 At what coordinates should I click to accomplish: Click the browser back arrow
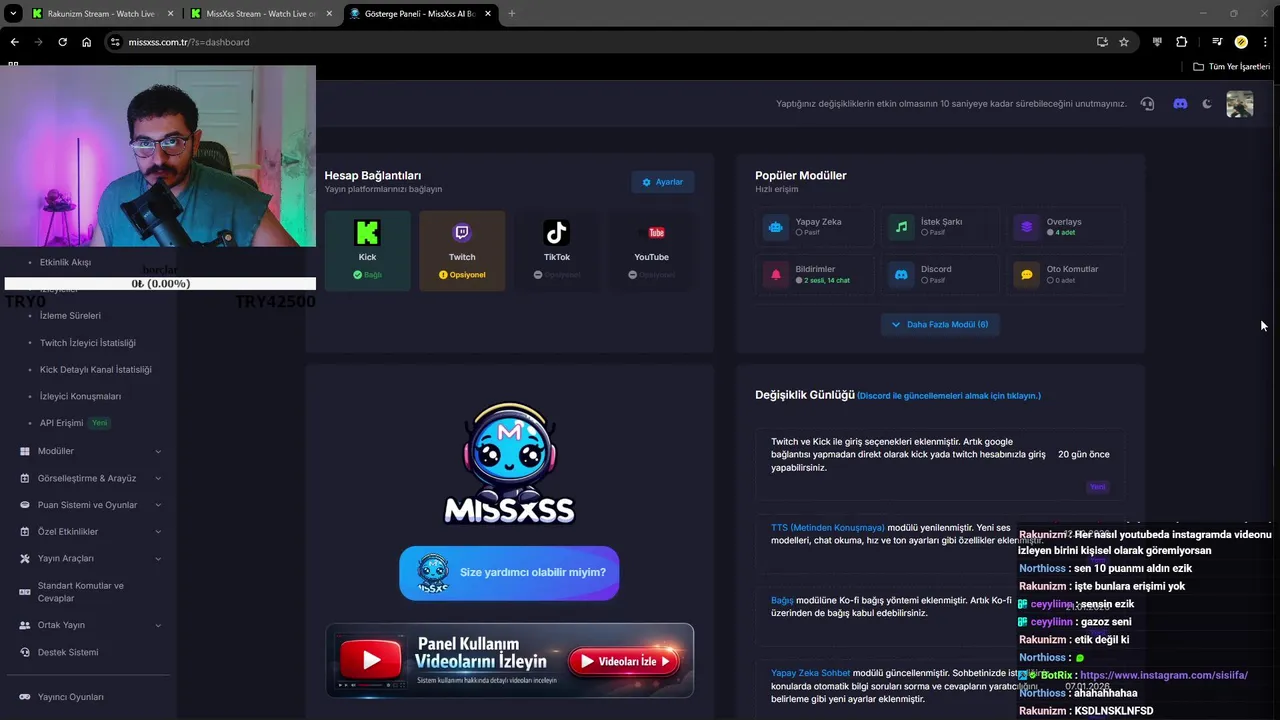pyautogui.click(x=14, y=42)
